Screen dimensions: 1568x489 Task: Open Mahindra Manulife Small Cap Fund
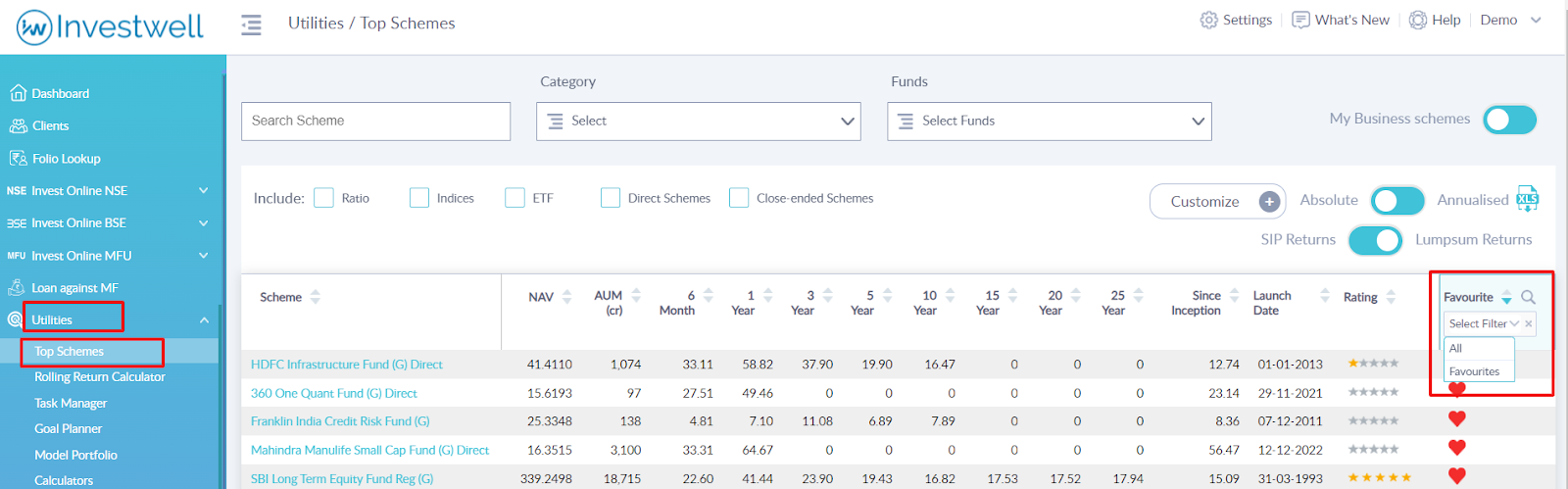click(369, 450)
